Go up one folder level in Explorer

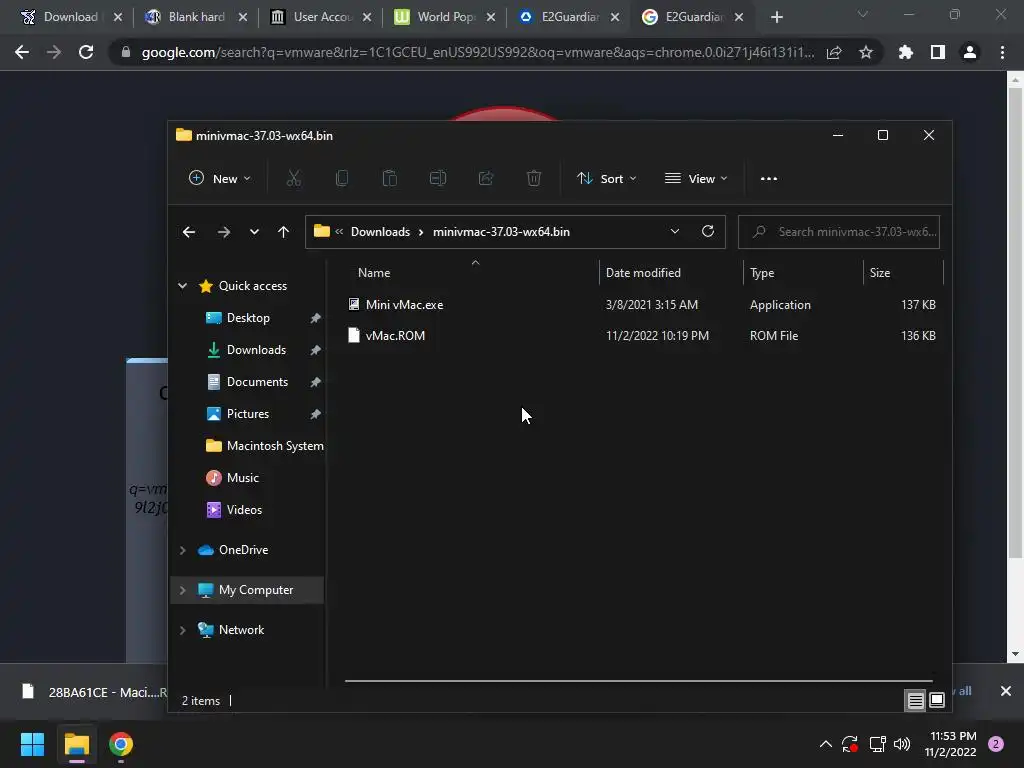tap(283, 232)
